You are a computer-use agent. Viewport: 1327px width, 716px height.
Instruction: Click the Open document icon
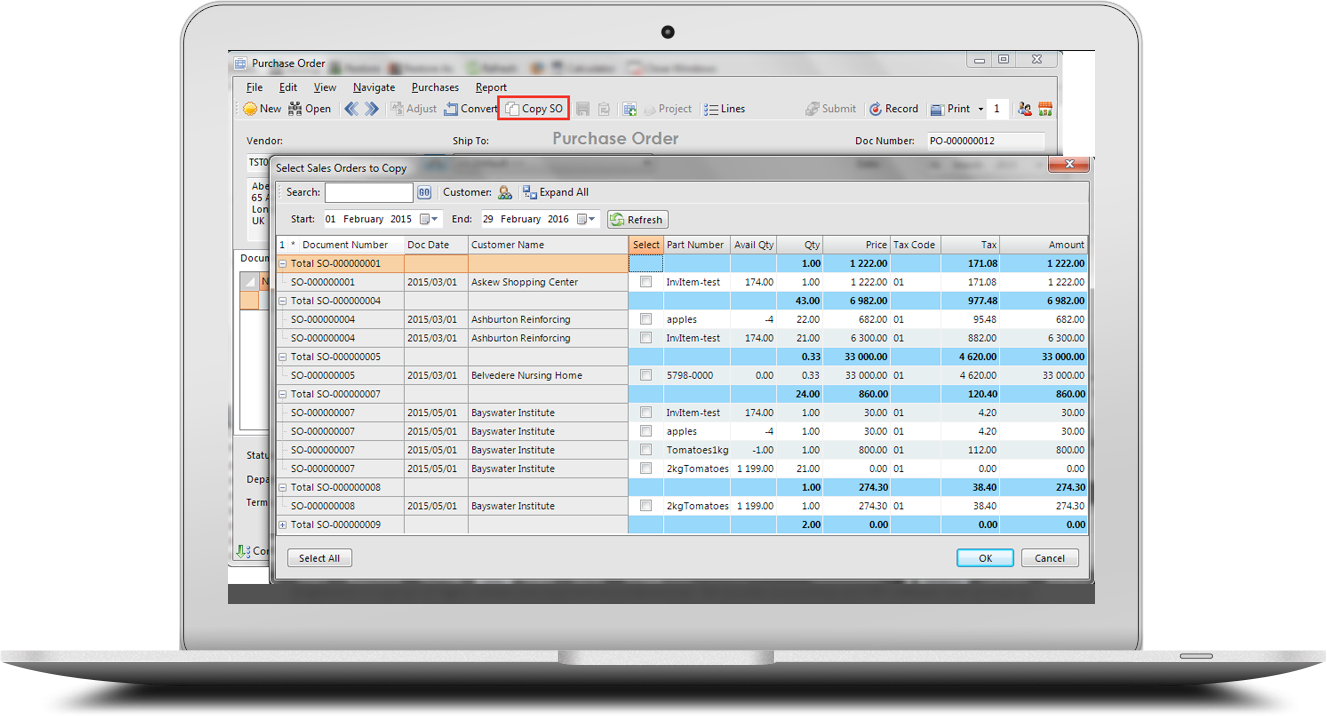[296, 109]
